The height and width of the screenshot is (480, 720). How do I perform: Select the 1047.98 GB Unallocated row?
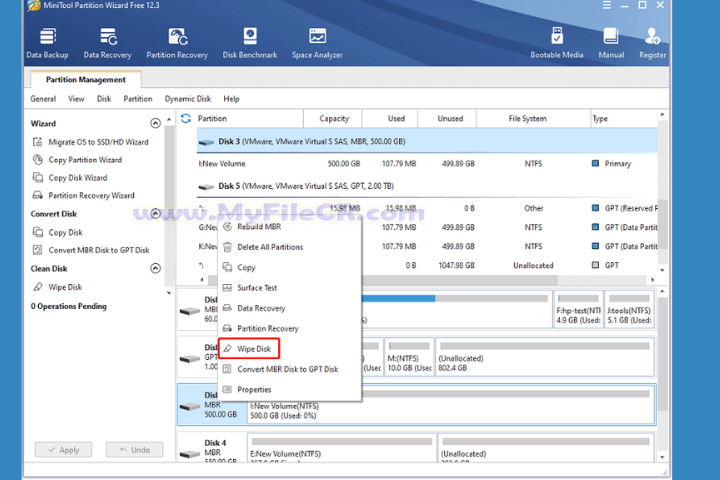click(x=427, y=265)
